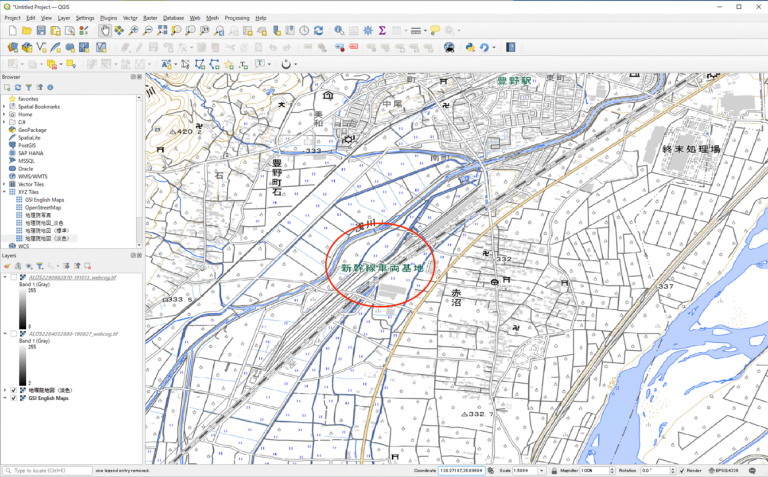Open a project using the folder icon
This screenshot has height=477, width=768.
tap(26, 30)
